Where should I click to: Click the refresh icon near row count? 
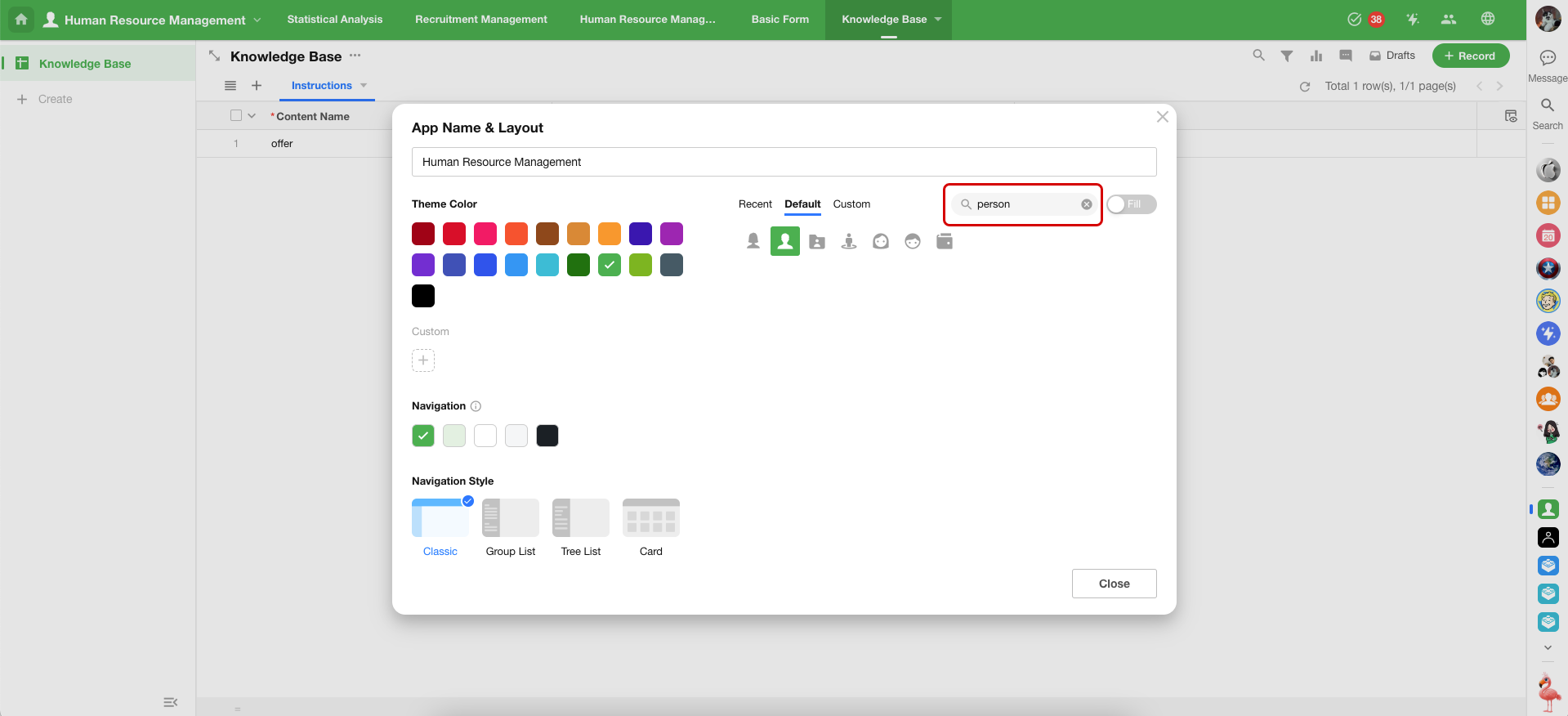(1305, 87)
